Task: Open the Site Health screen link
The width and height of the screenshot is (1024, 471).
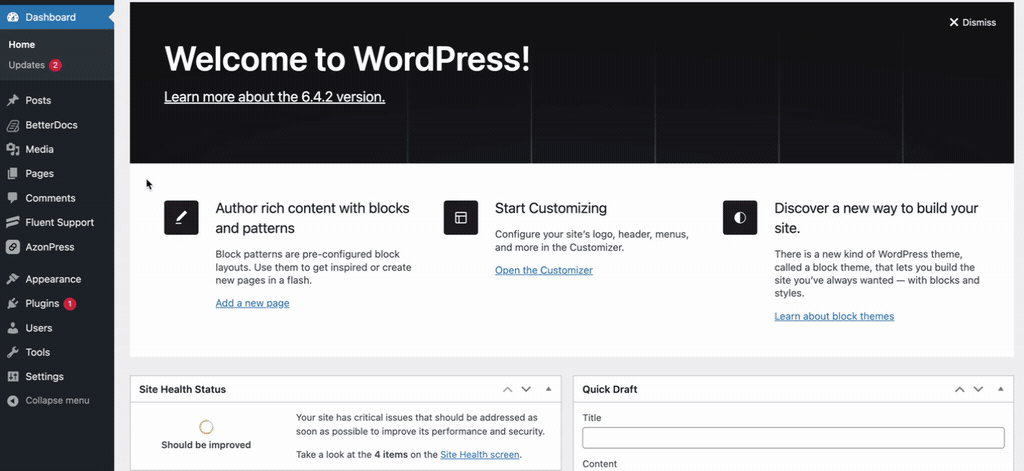Action: pyautogui.click(x=480, y=455)
